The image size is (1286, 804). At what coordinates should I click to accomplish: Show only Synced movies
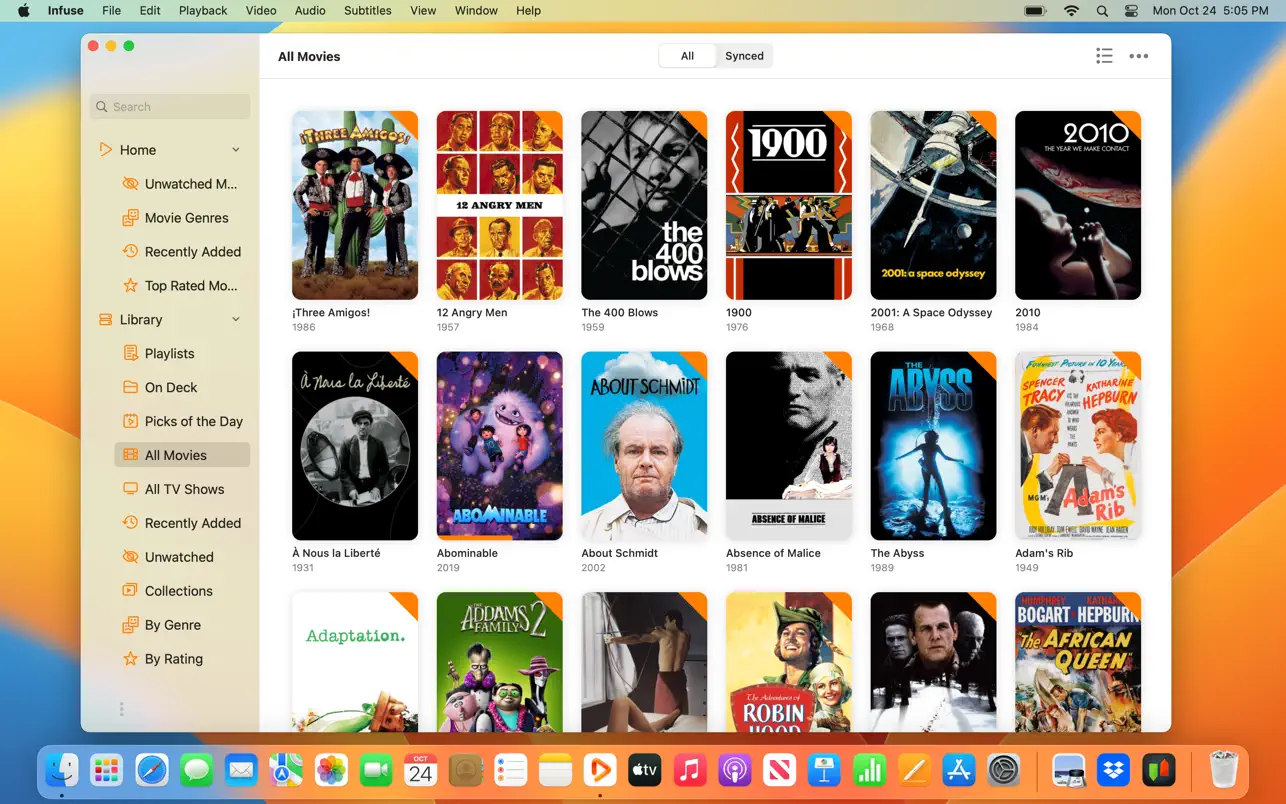coord(744,55)
